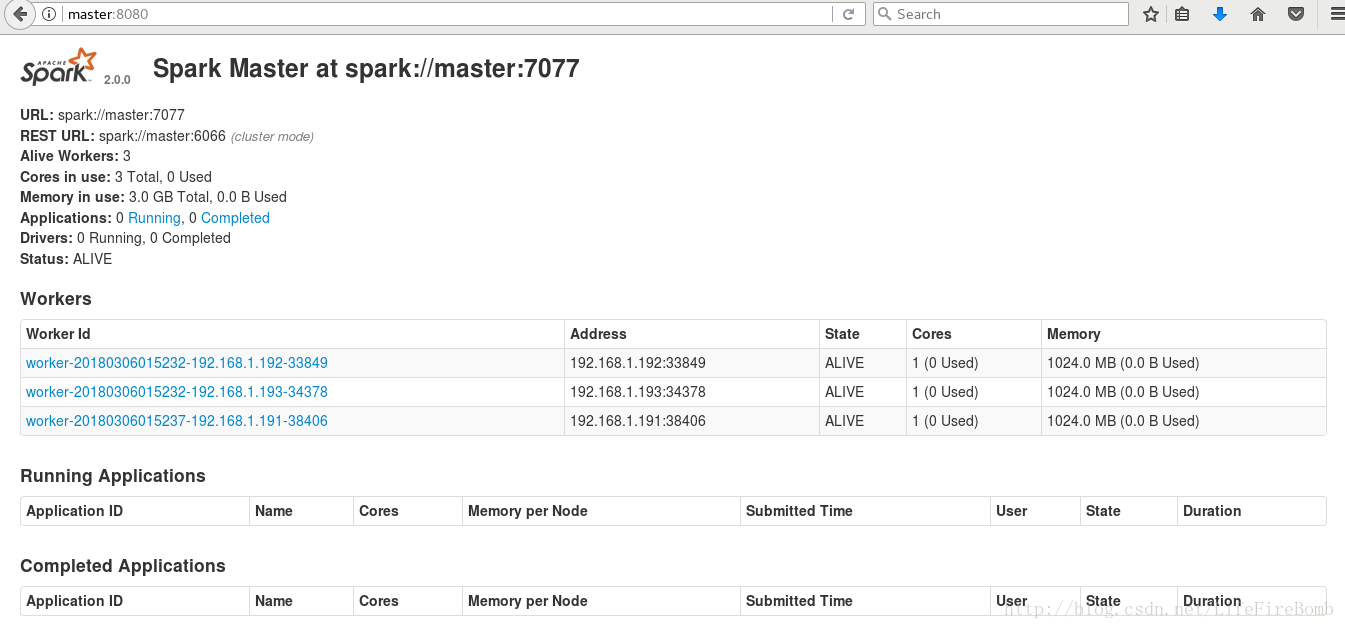Click the Cores in use summary line
Screen dimensions: 1345x629
(116, 177)
